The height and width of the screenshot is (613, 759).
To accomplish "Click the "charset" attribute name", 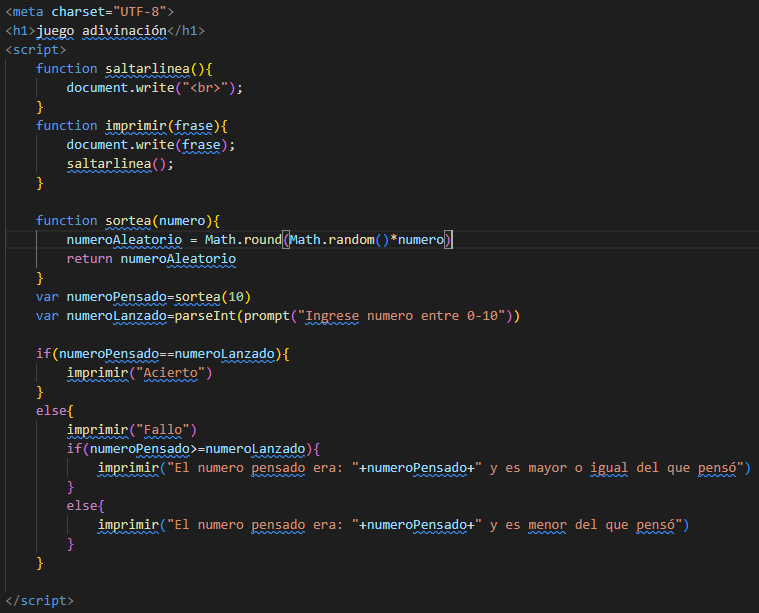I will click(78, 12).
